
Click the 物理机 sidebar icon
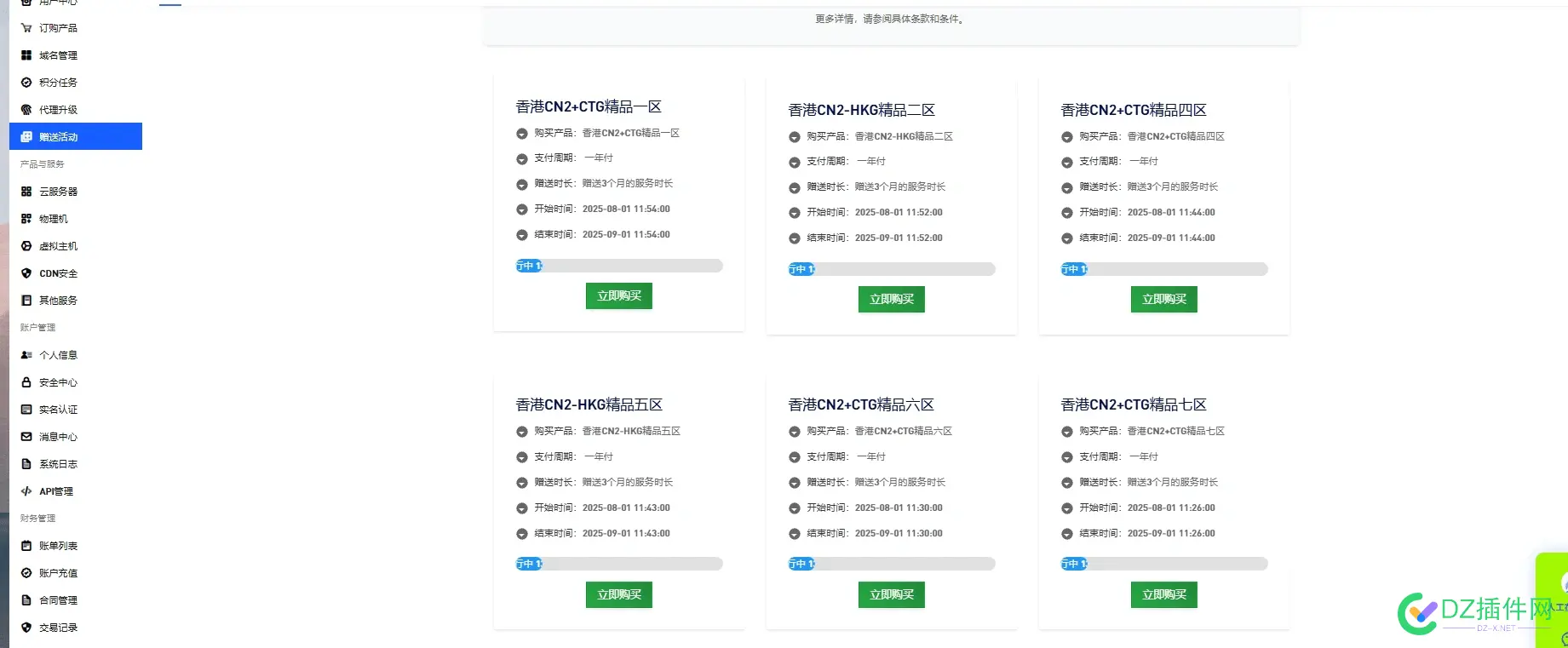pyautogui.click(x=26, y=219)
